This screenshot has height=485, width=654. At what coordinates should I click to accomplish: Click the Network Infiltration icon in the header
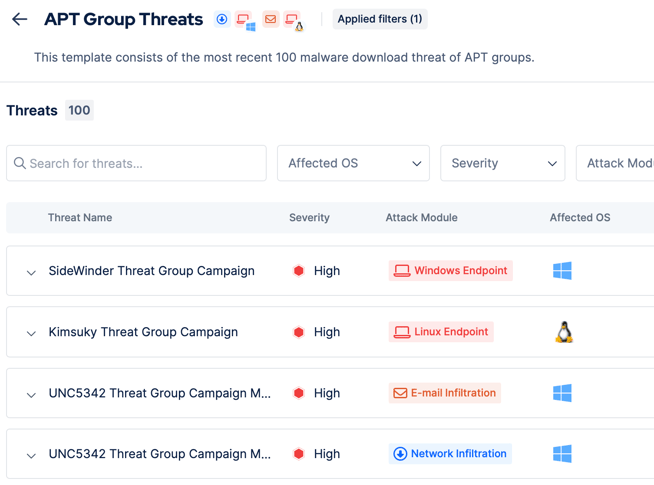pos(222,19)
